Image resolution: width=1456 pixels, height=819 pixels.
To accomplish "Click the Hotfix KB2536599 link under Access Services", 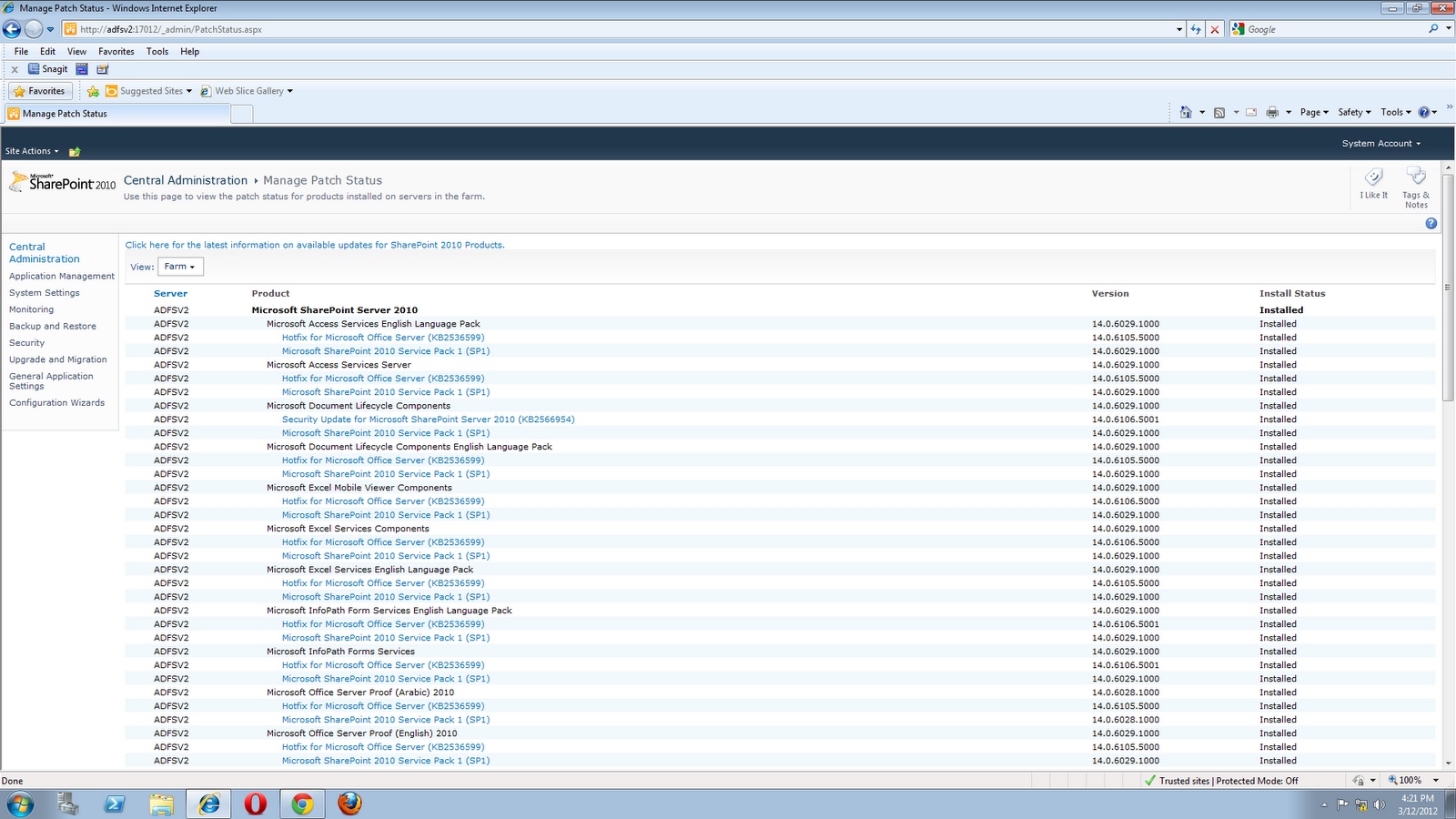I will click(382, 337).
